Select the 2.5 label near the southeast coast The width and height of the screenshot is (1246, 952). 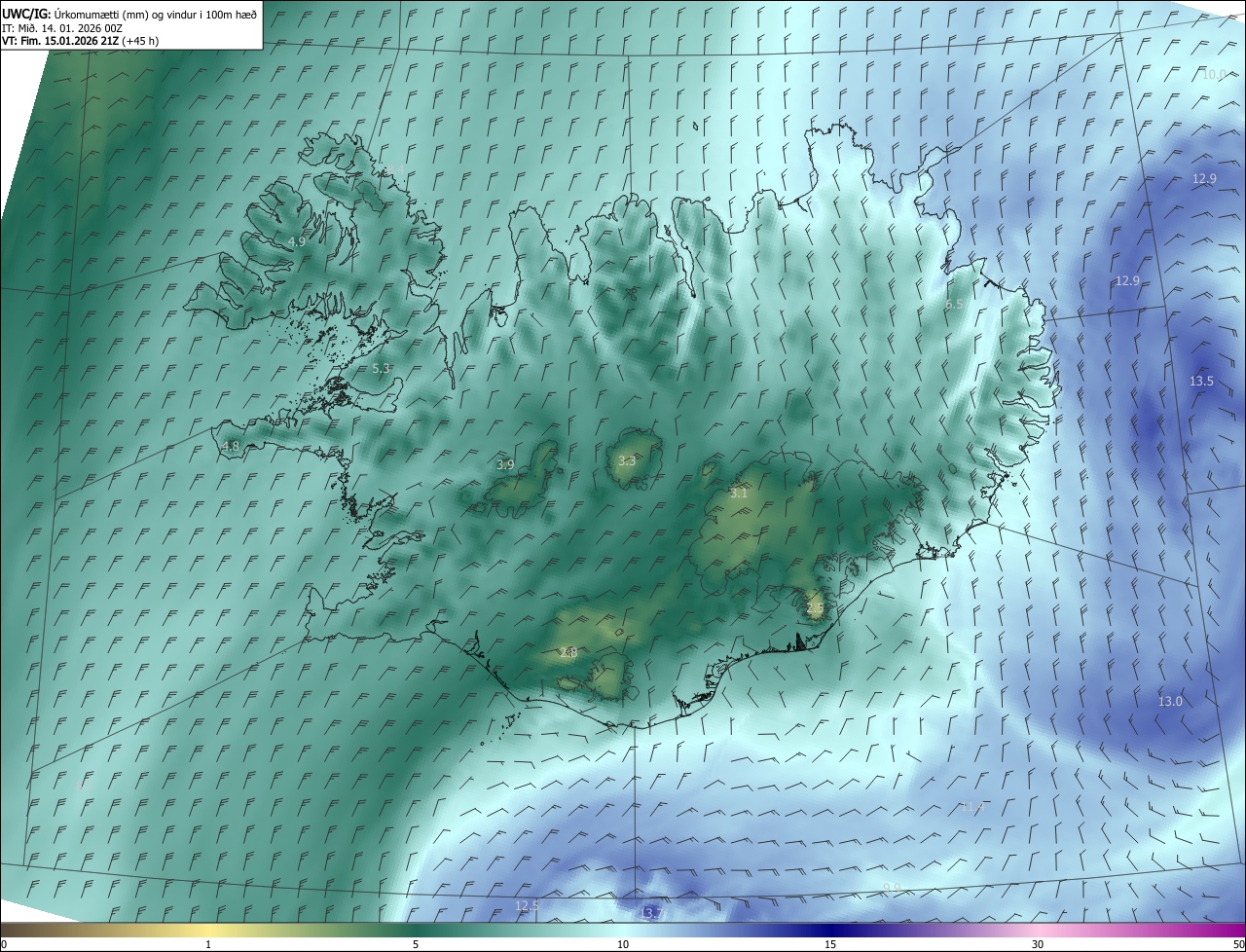(815, 608)
